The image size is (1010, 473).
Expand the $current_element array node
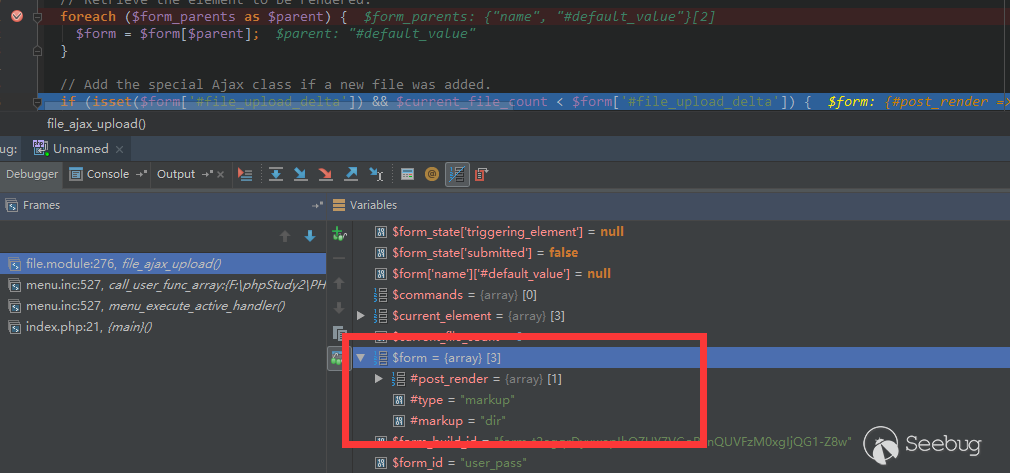tap(361, 316)
